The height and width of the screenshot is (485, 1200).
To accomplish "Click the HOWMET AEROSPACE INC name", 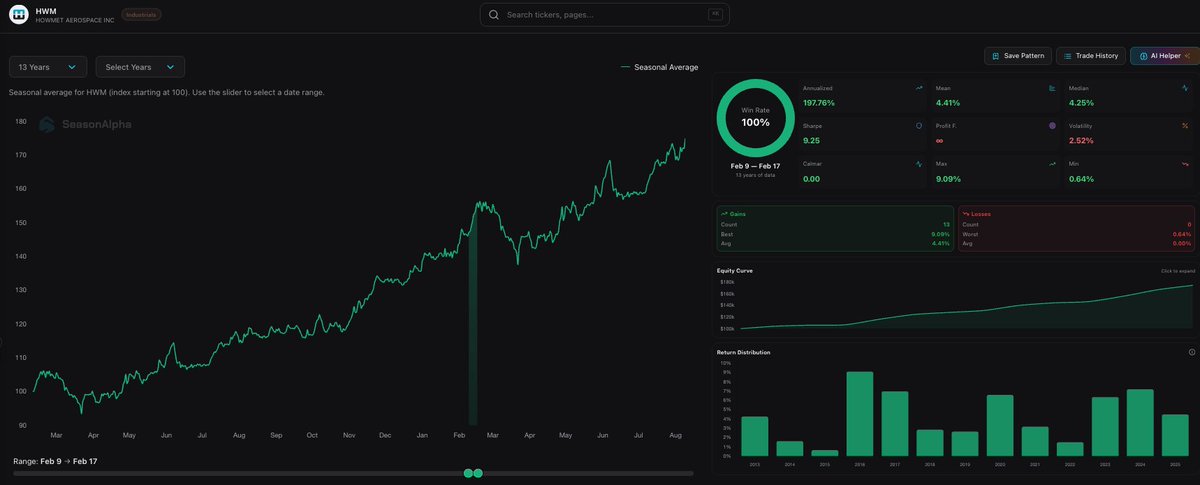I will [75, 20].
